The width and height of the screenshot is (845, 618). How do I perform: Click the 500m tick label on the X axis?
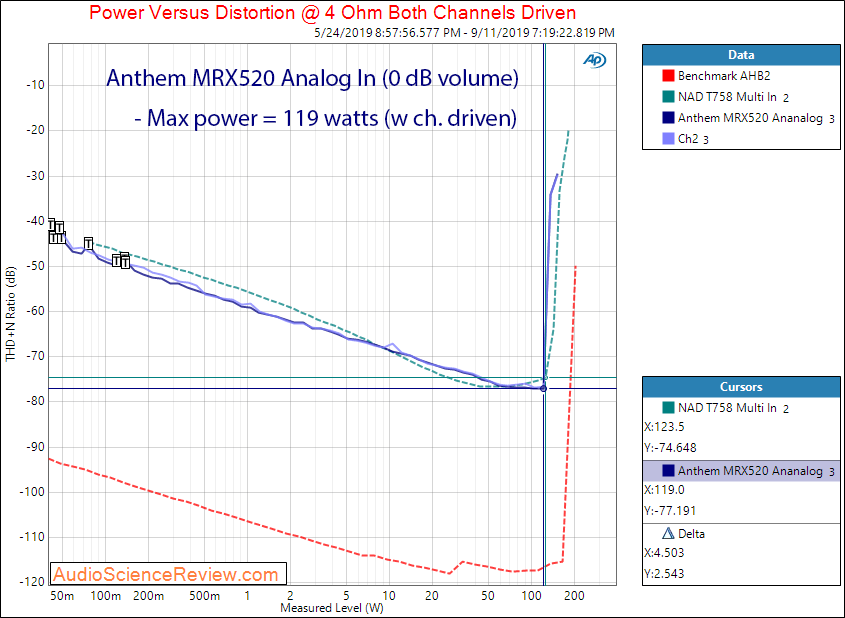coord(205,596)
